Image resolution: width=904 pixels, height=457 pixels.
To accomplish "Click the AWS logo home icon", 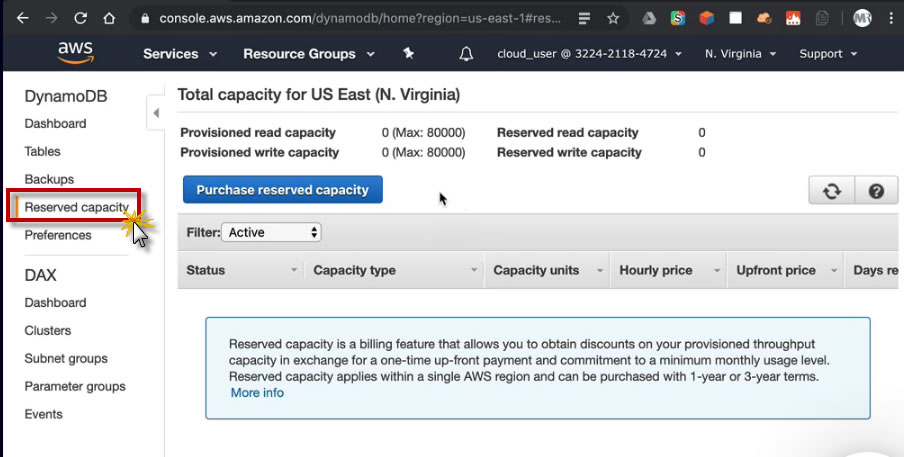I will click(75, 53).
